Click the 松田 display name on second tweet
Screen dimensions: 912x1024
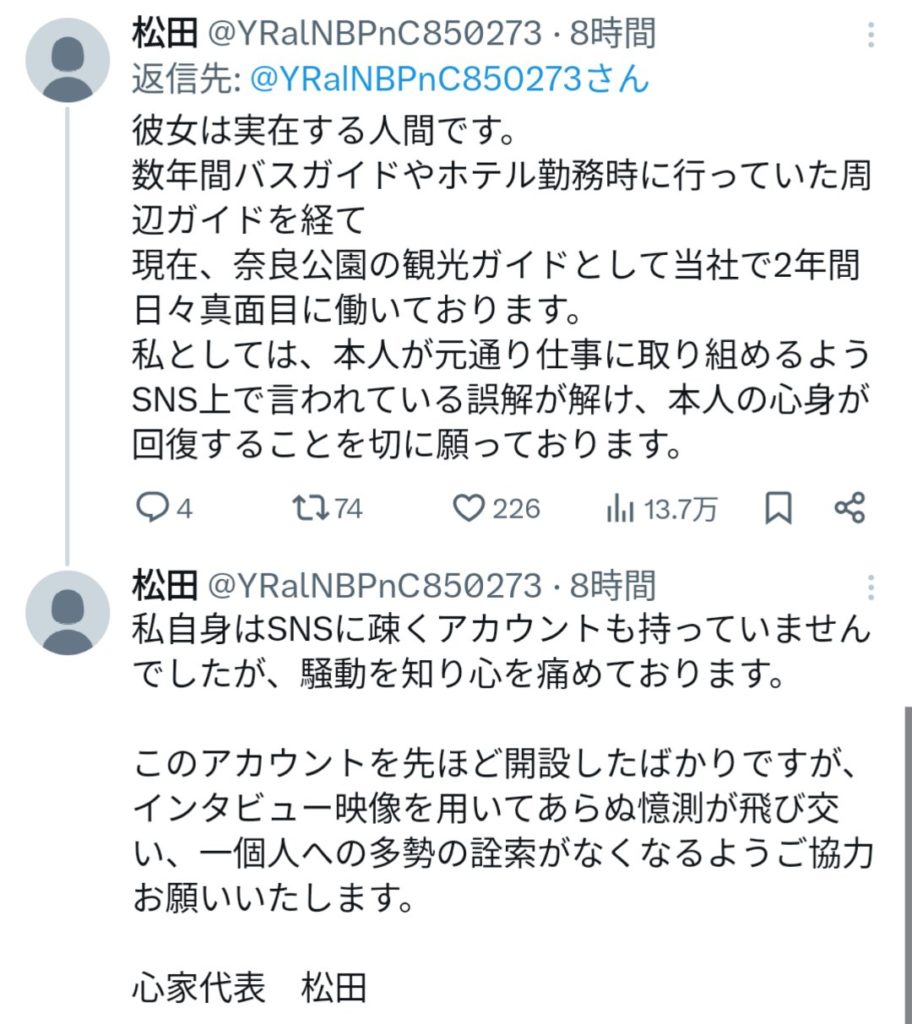pos(163,587)
